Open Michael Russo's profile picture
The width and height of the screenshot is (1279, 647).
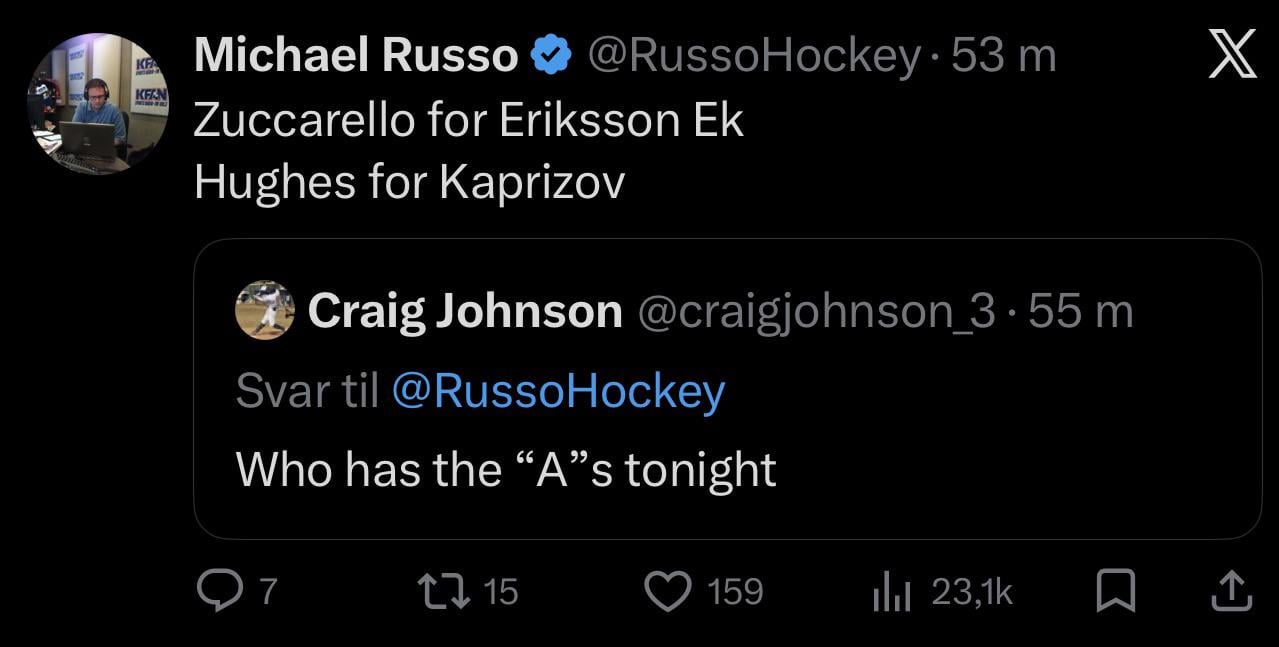98,103
